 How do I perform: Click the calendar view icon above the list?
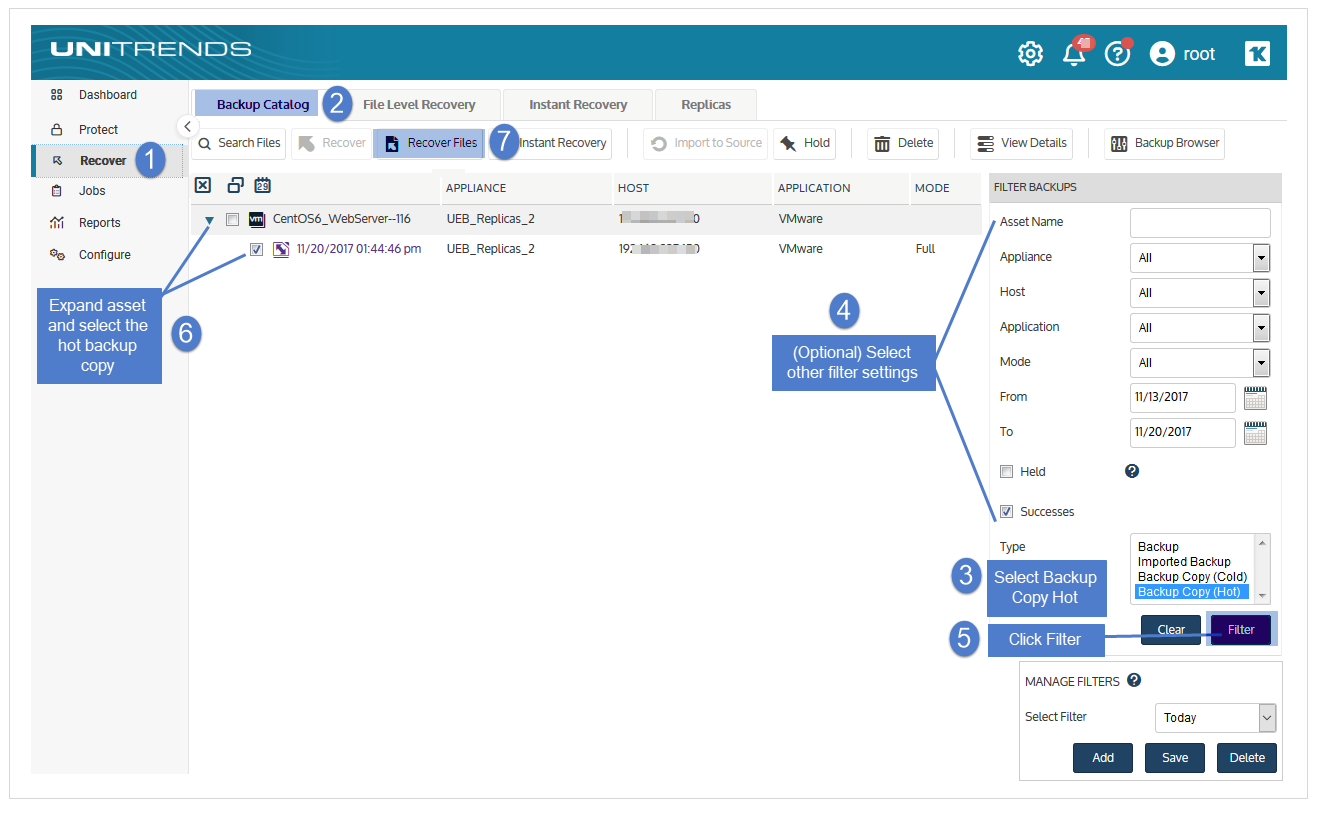262,185
